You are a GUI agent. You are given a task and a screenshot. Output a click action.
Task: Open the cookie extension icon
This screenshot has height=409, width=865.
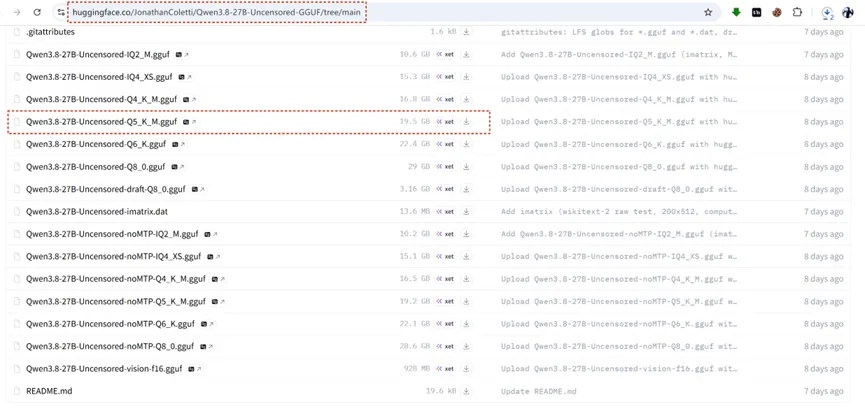coord(777,12)
